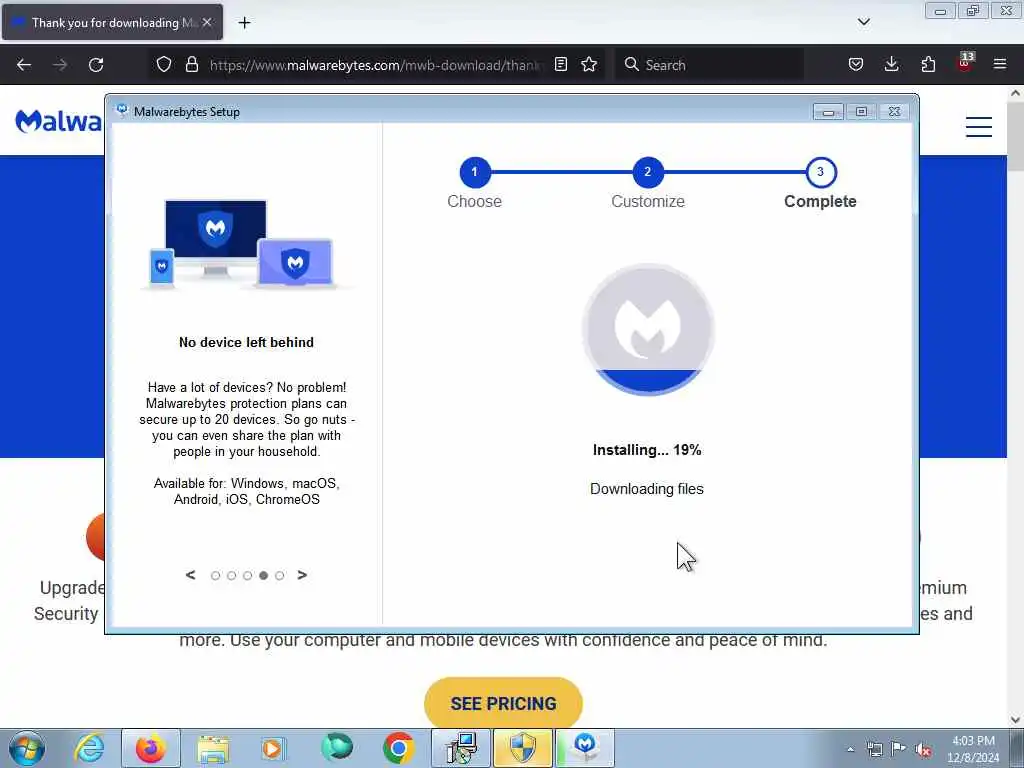Click the circular install progress indicator
The image size is (1024, 768).
(648, 330)
